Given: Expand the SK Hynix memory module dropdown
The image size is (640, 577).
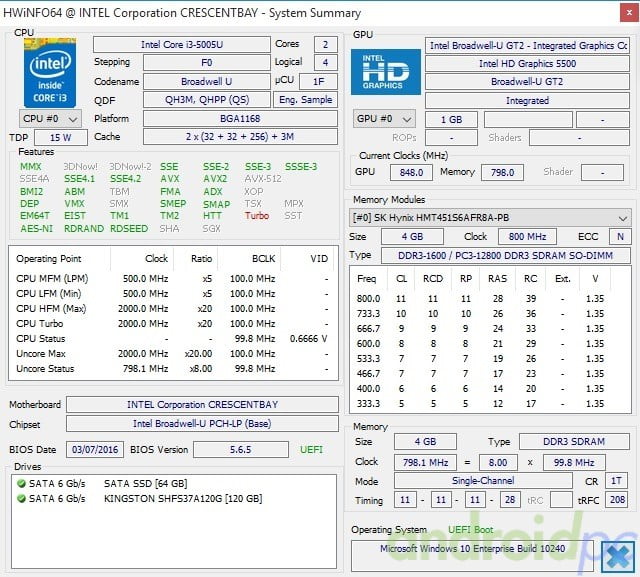Looking at the screenshot, I should (x=490, y=217).
